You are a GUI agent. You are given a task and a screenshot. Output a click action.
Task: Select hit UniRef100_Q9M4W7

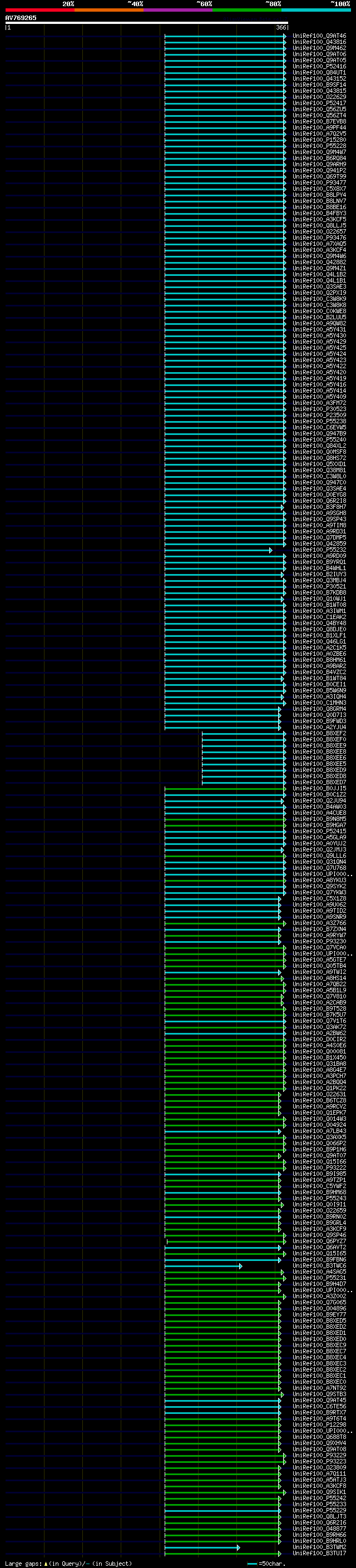(x=319, y=152)
